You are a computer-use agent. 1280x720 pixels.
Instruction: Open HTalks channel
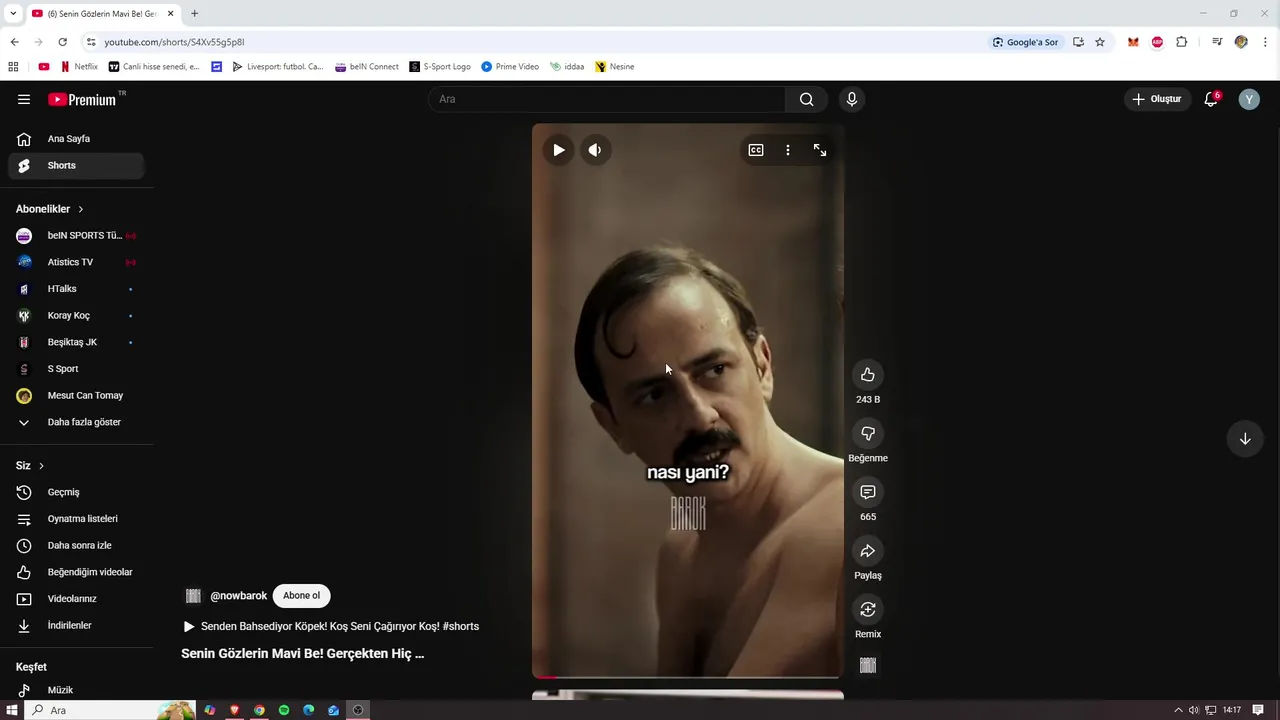coord(76,289)
